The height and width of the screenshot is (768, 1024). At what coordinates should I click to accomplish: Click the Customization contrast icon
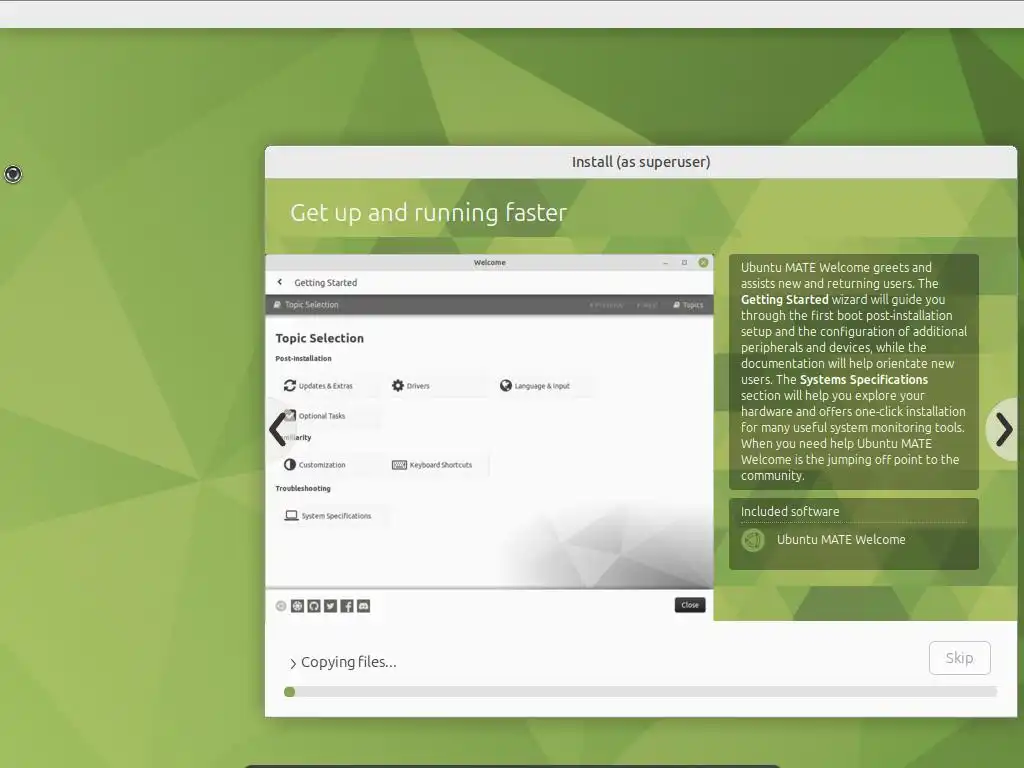click(290, 464)
